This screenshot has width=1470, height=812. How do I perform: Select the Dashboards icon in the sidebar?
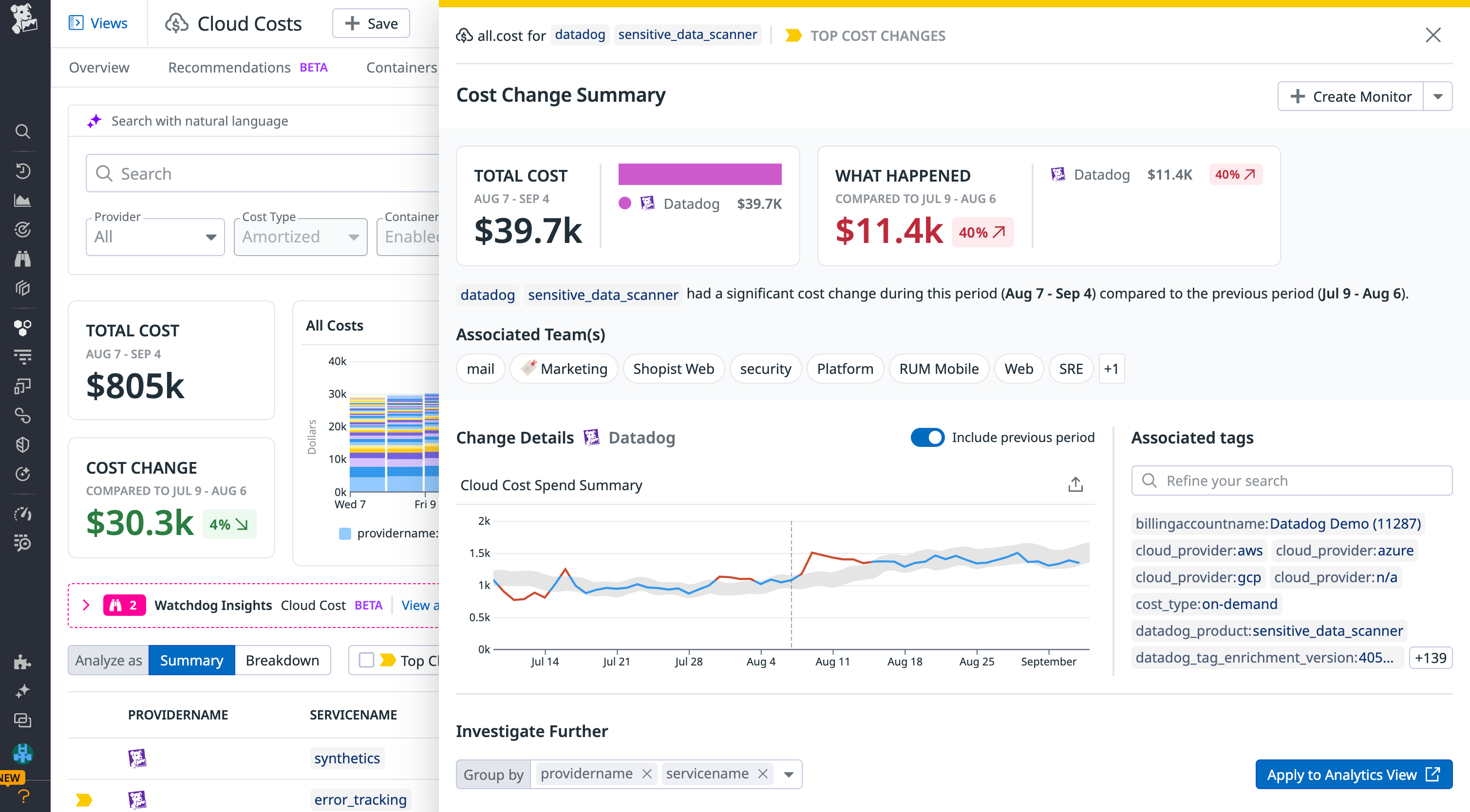tap(23, 200)
